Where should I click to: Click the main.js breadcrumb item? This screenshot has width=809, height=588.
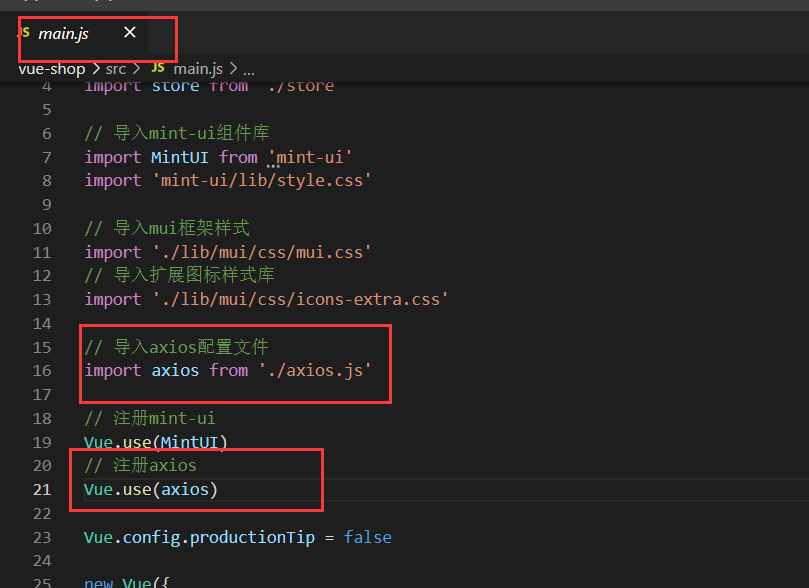198,69
